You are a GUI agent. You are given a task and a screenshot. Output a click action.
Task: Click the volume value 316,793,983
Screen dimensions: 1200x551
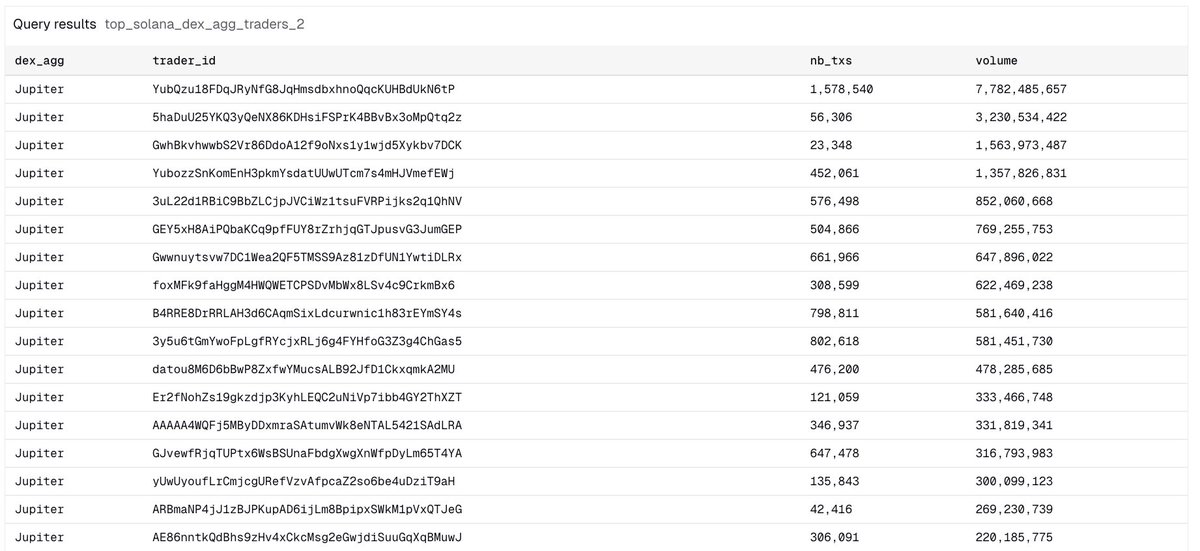click(1014, 453)
